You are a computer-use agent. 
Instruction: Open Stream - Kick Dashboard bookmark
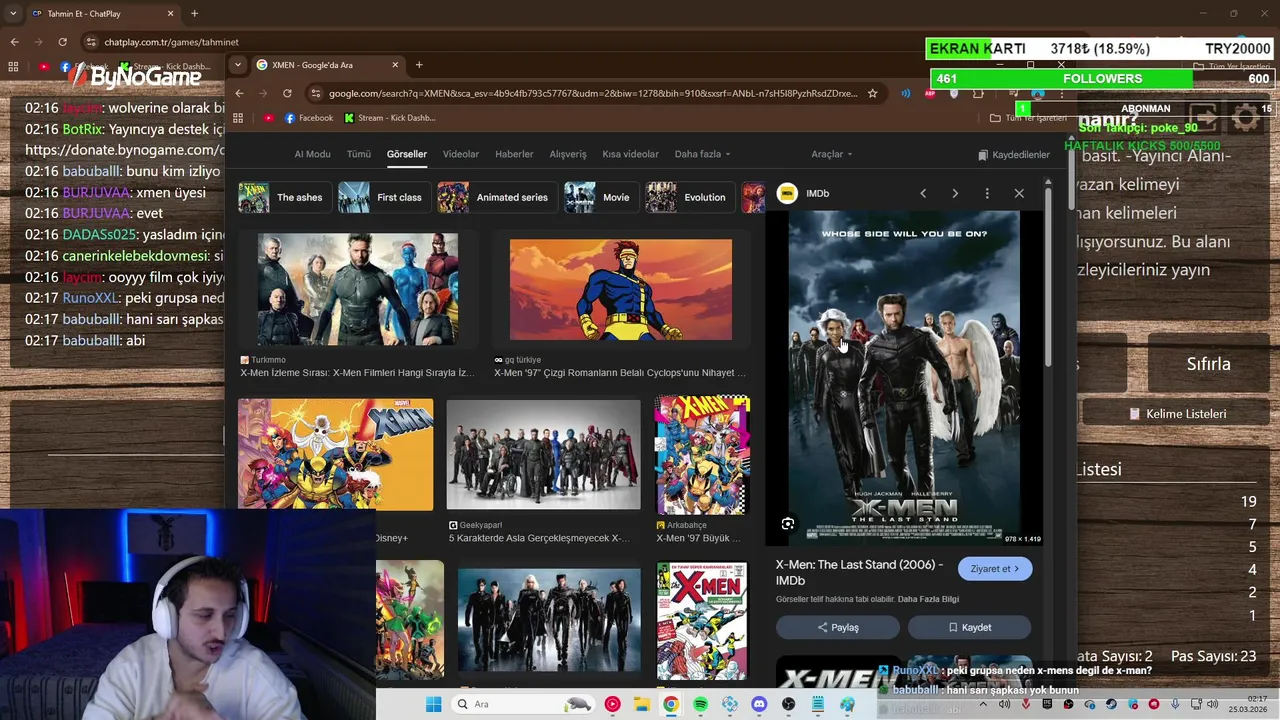390,118
